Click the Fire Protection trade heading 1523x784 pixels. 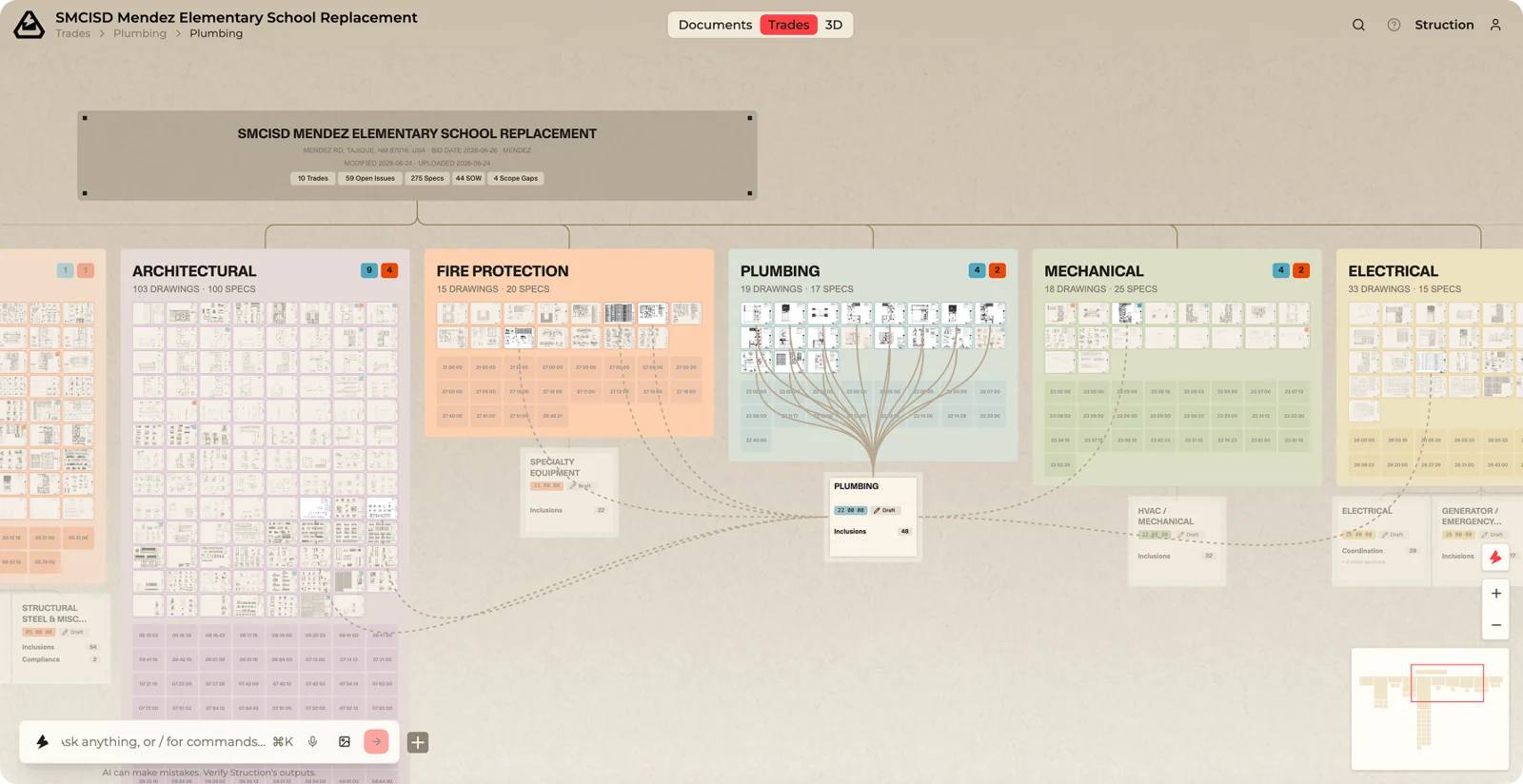tap(503, 271)
